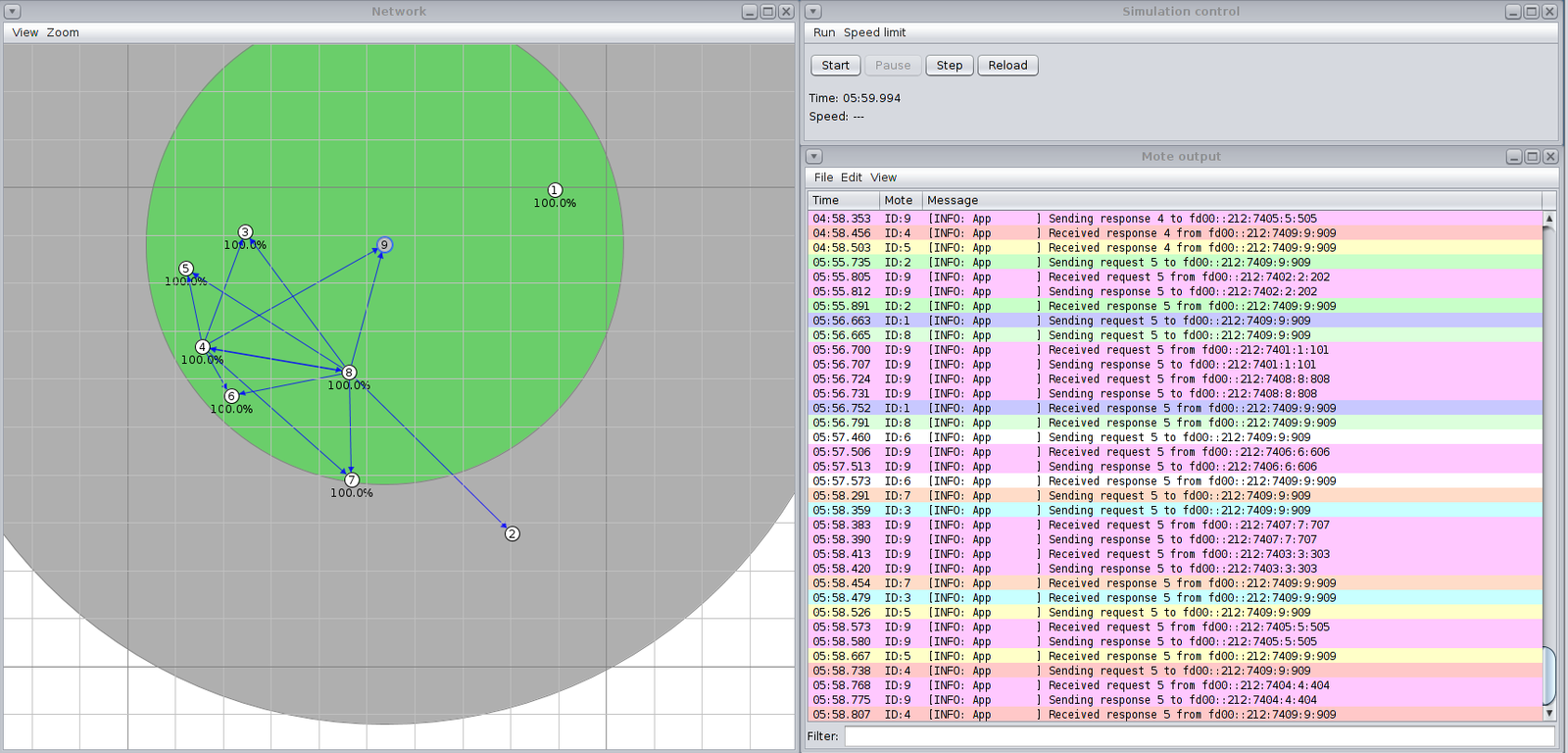Open Mote output window menu arrow
The image size is (1568, 753).
pos(813,157)
